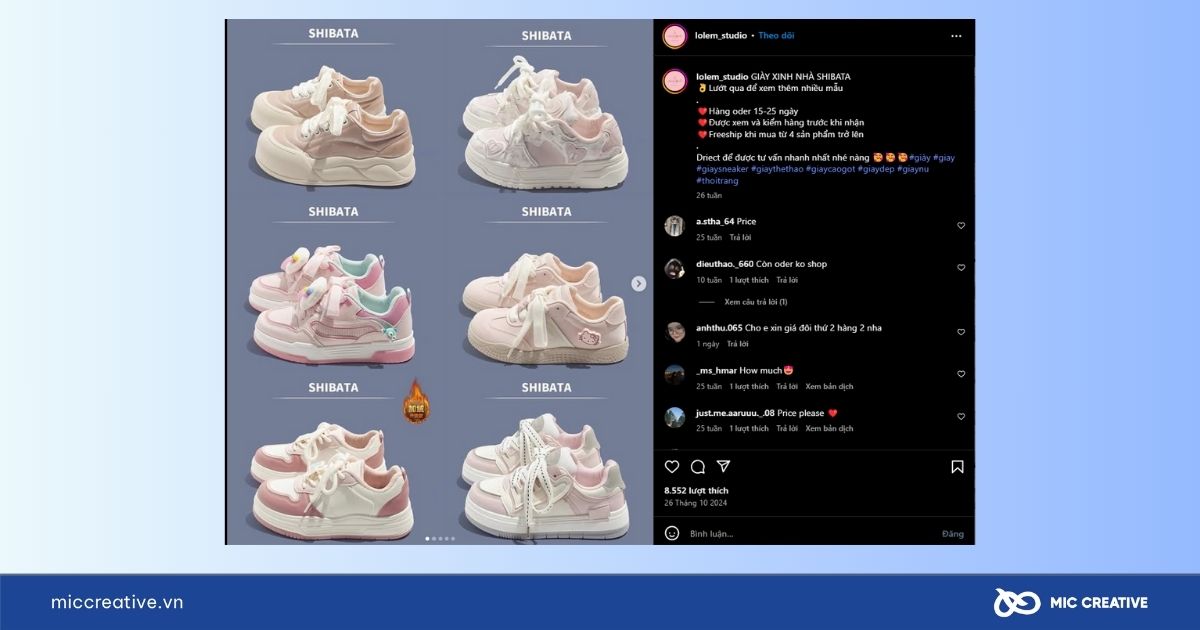The width and height of the screenshot is (1200, 630).
Task: Save post with bookmark icon
Action: 957,467
